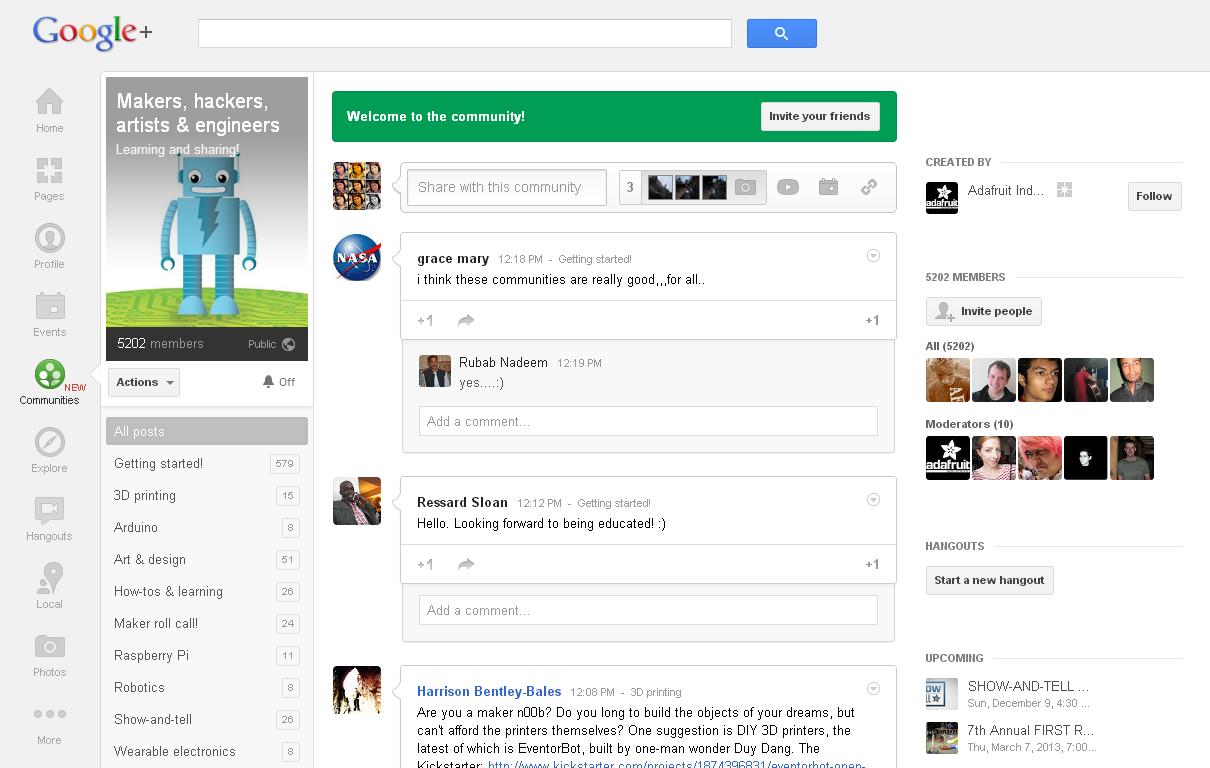Open Hangouts from the sidebar

[x=49, y=518]
